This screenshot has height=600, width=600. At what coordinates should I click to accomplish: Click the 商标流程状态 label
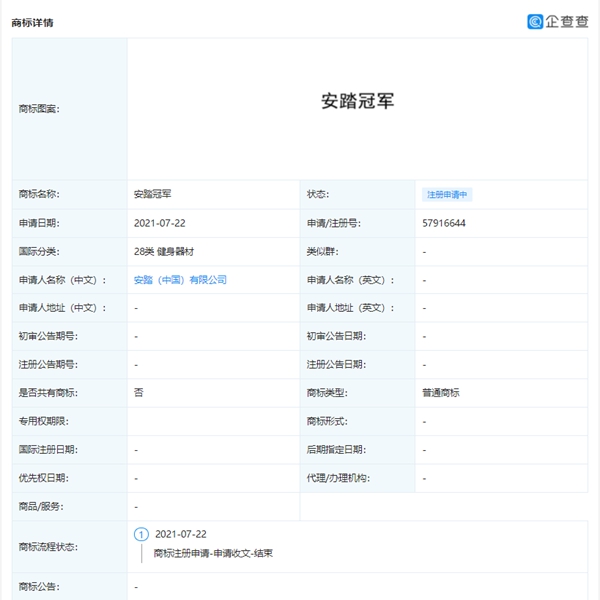[x=48, y=547]
